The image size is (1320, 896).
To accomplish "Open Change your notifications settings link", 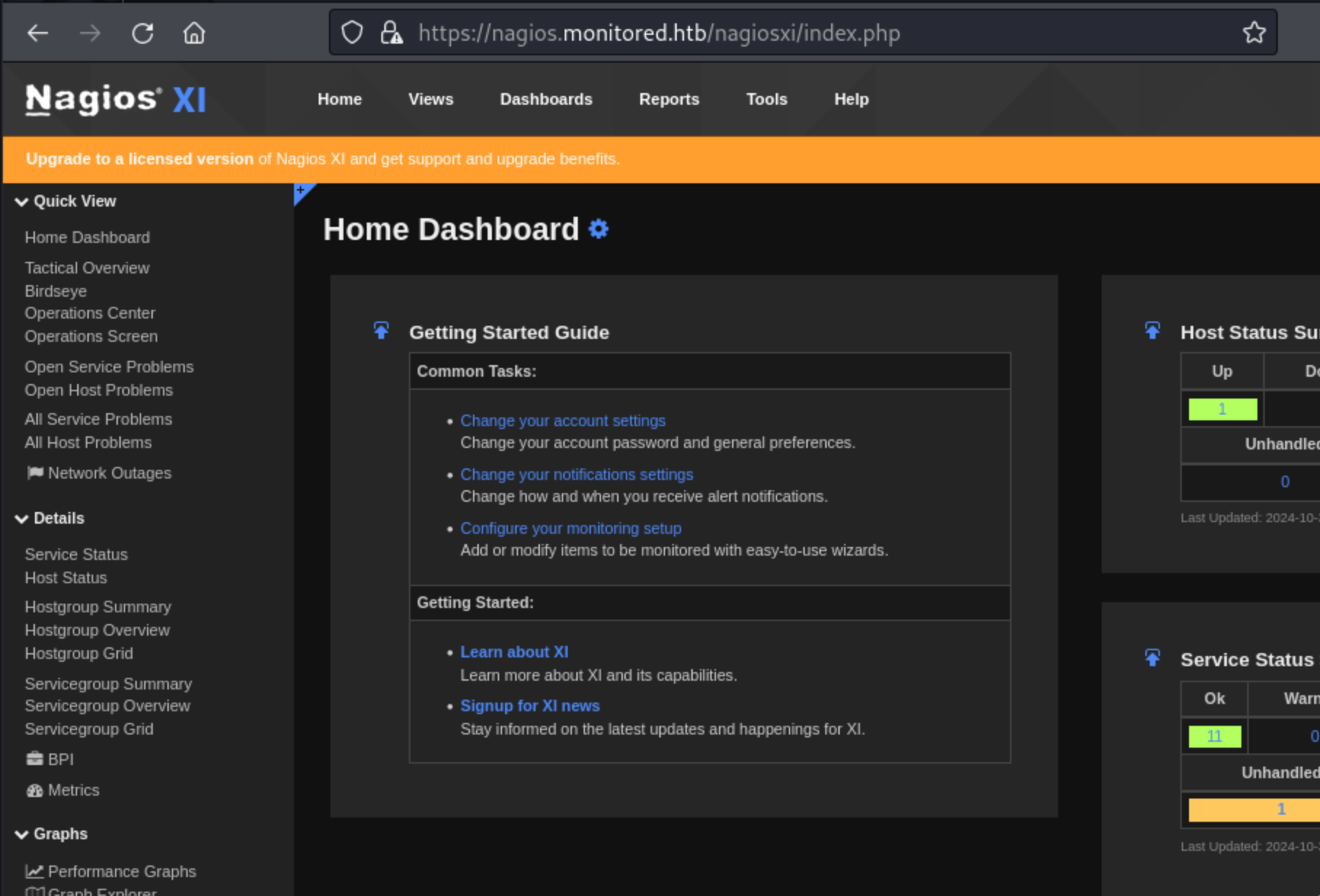I will (577, 475).
